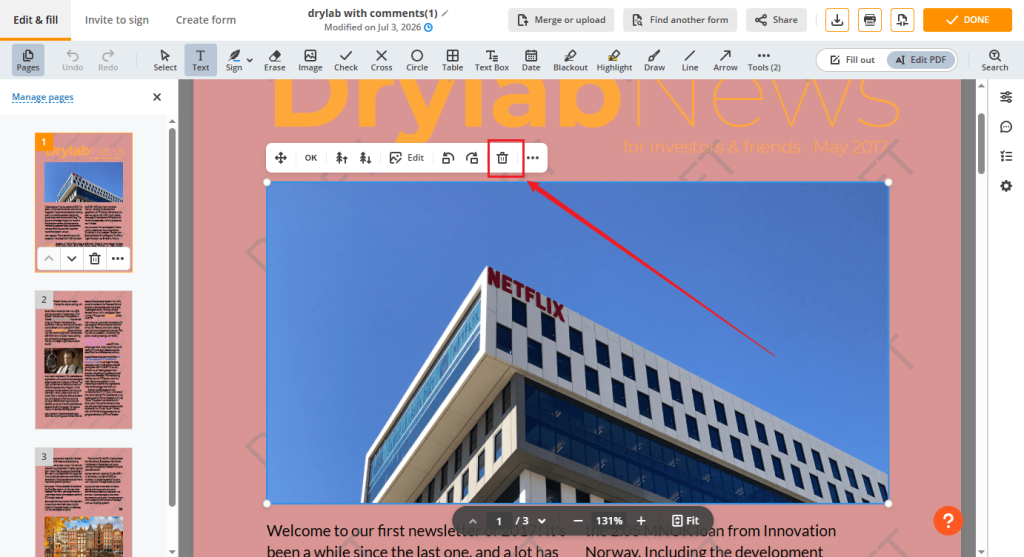Move page 1 down arrow

(x=72, y=259)
